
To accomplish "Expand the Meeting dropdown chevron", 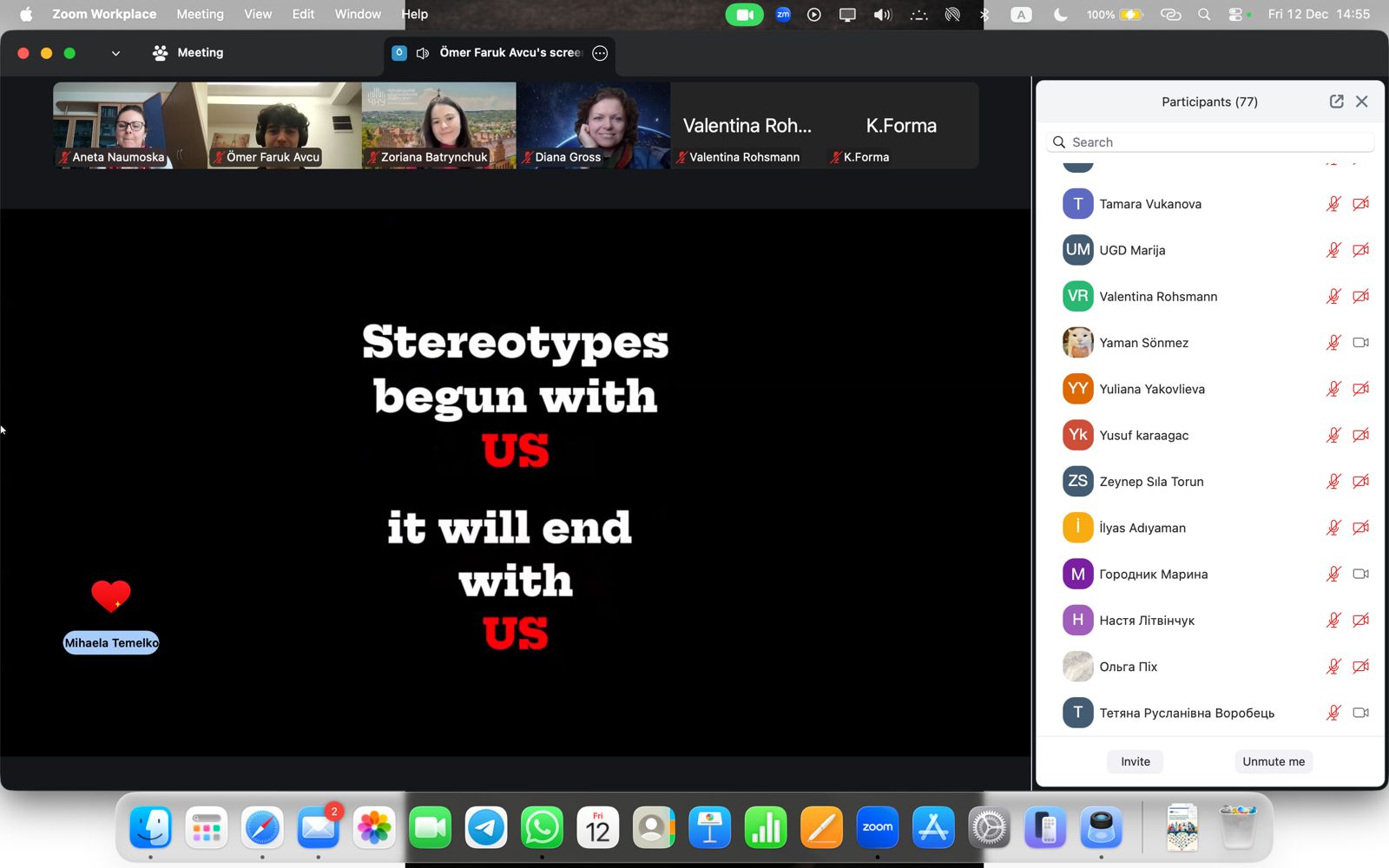I will [x=115, y=53].
